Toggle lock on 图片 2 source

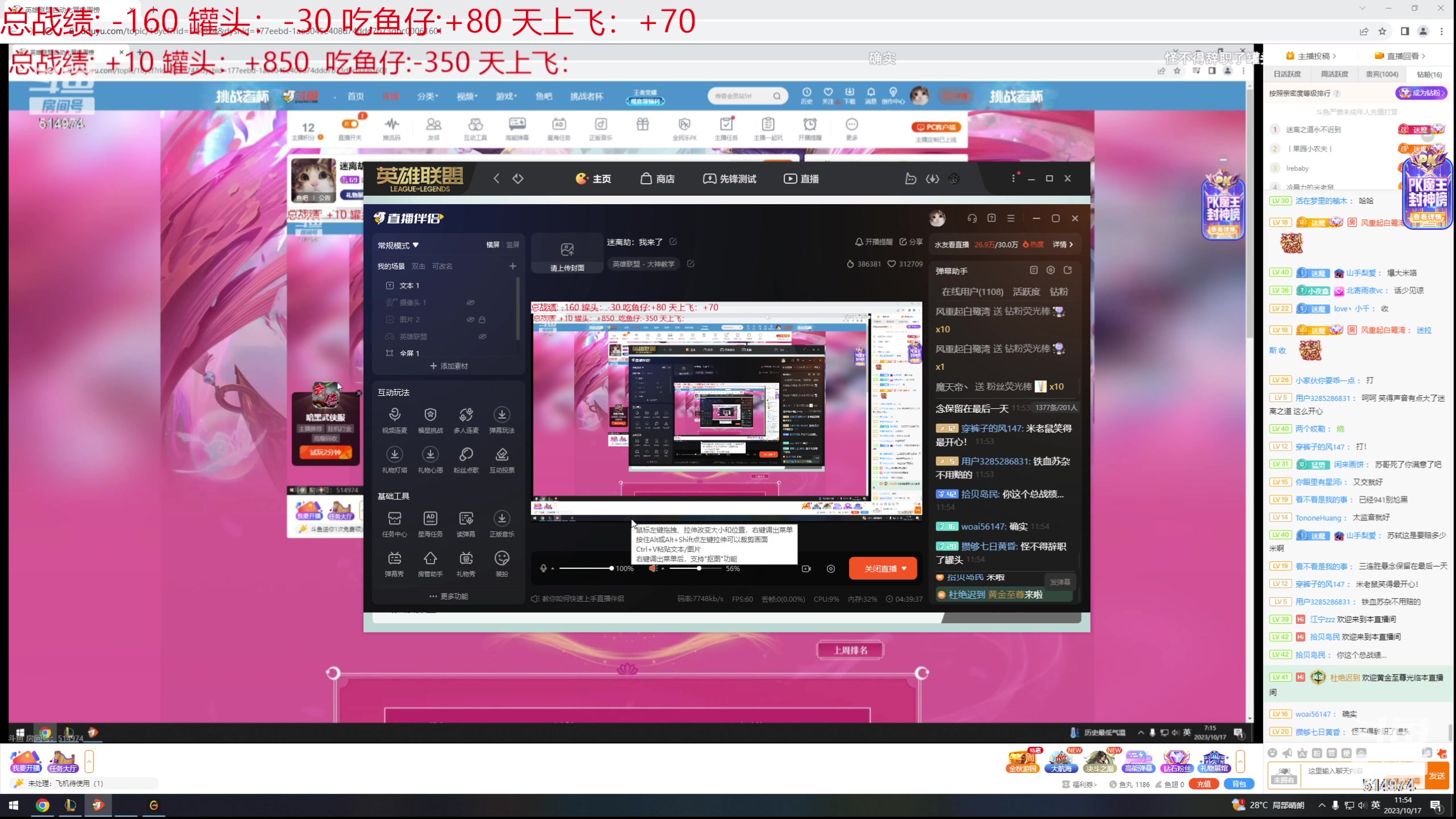[x=482, y=320]
